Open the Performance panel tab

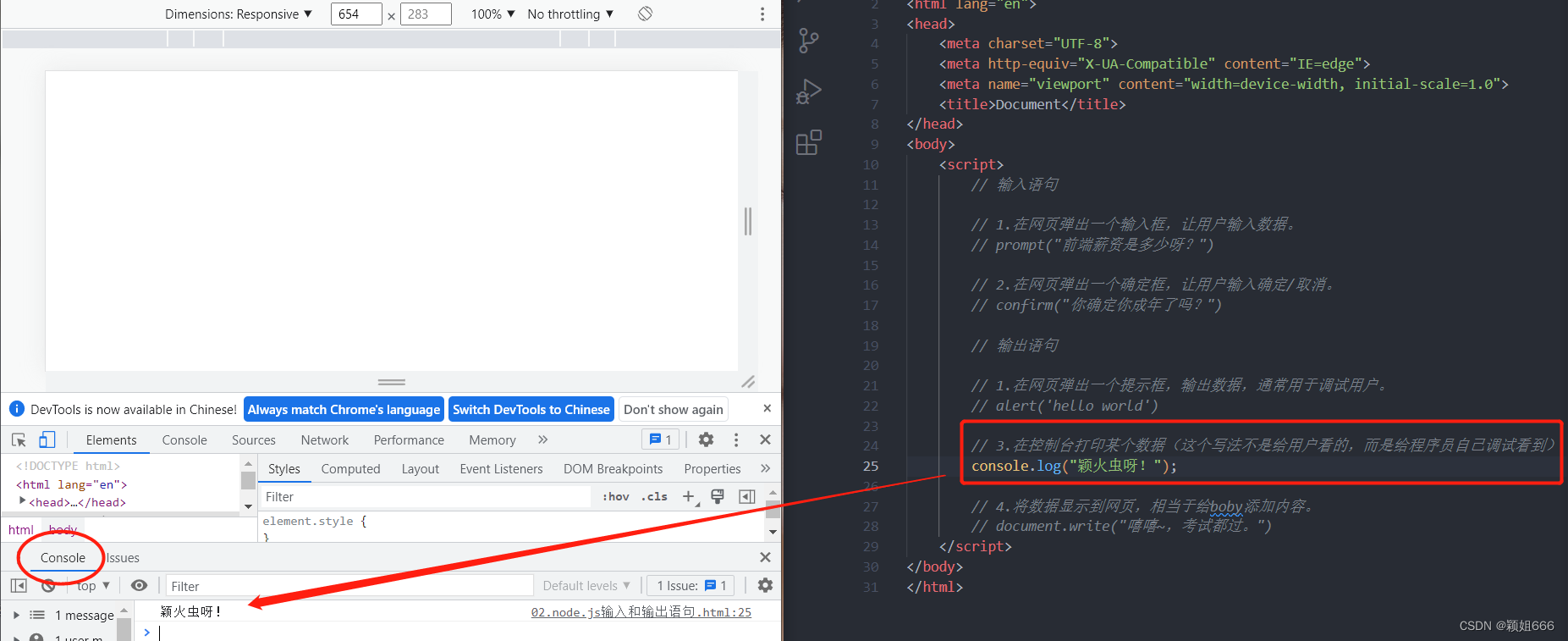click(x=409, y=439)
